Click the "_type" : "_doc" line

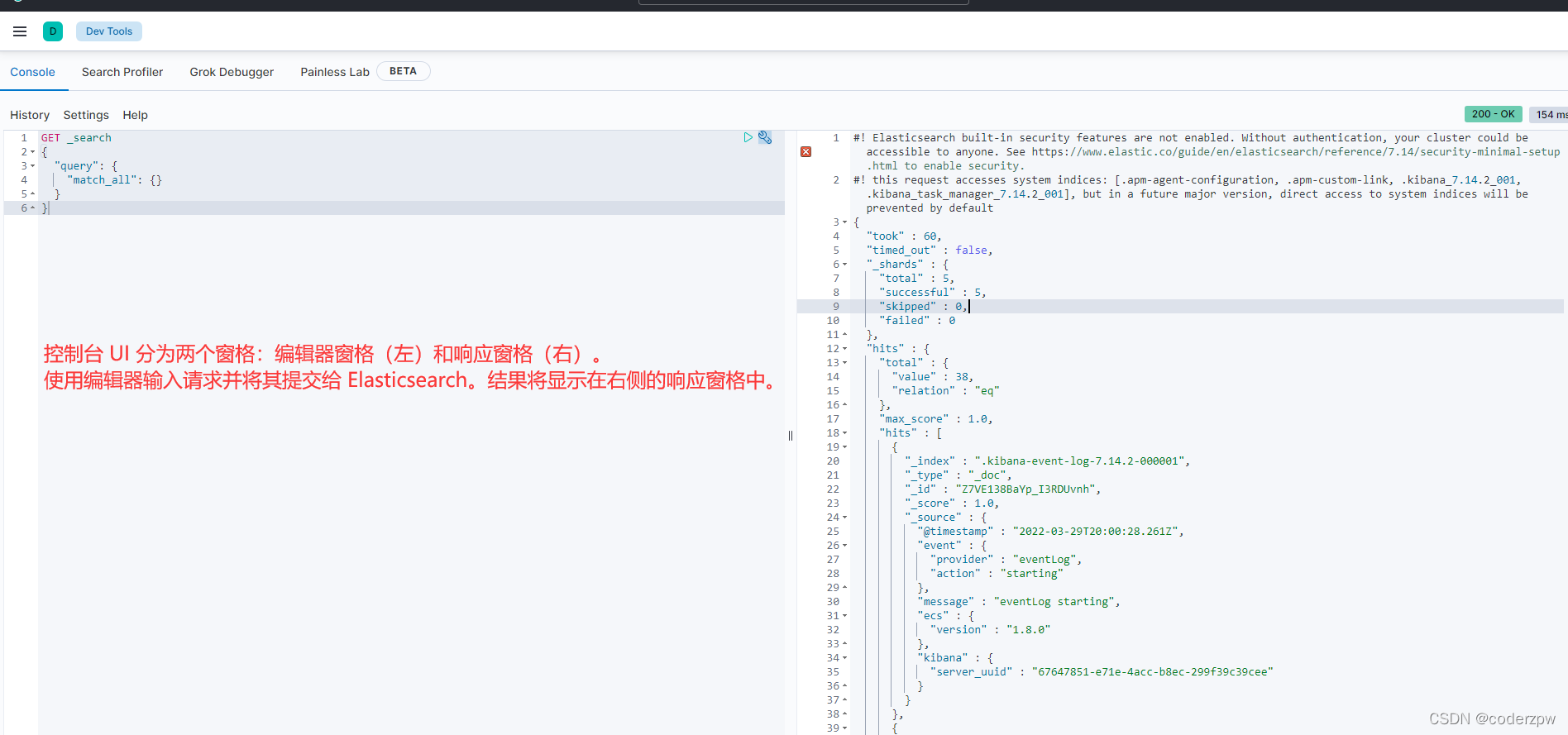click(x=958, y=475)
